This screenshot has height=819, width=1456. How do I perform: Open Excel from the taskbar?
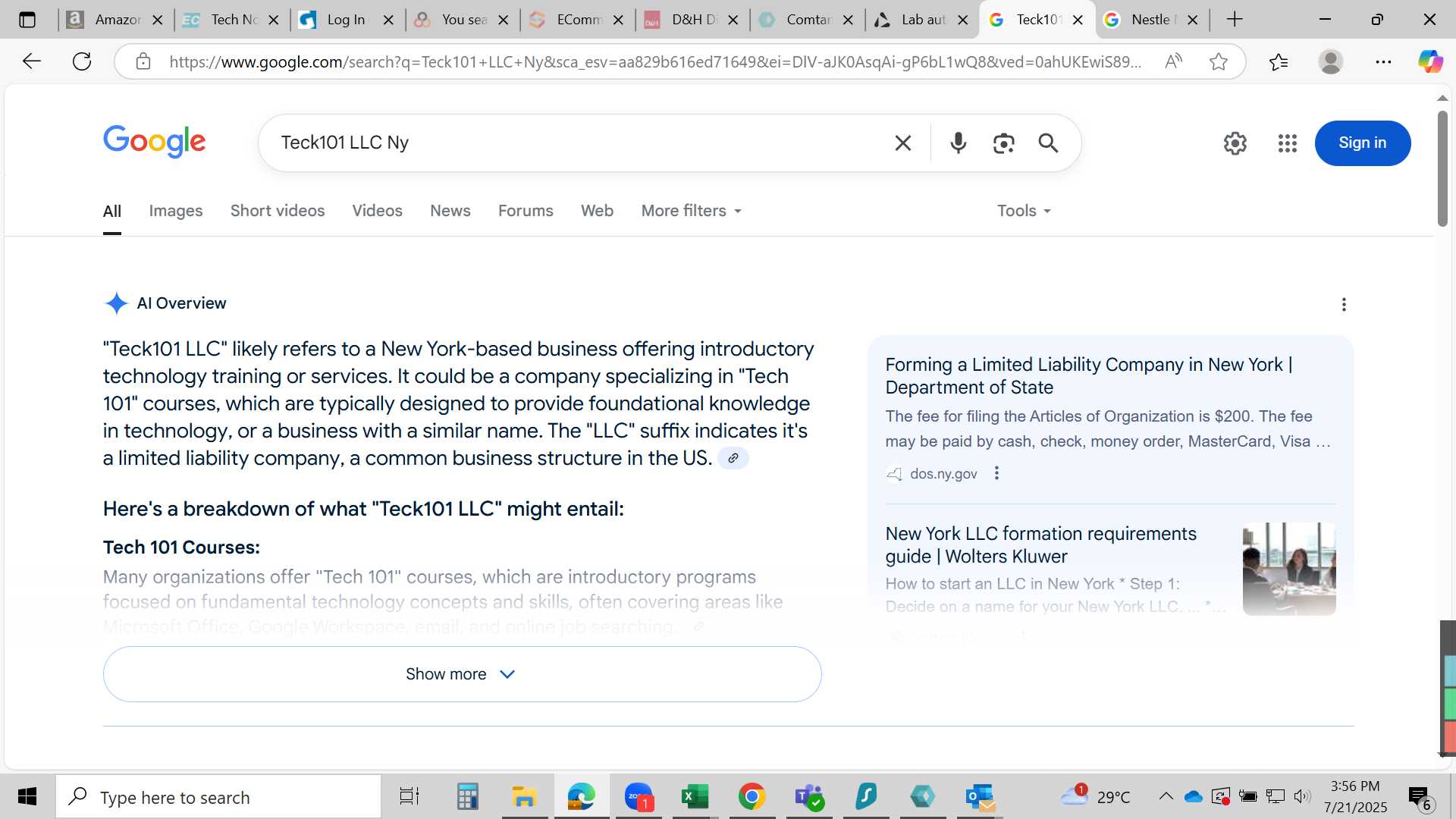695,796
